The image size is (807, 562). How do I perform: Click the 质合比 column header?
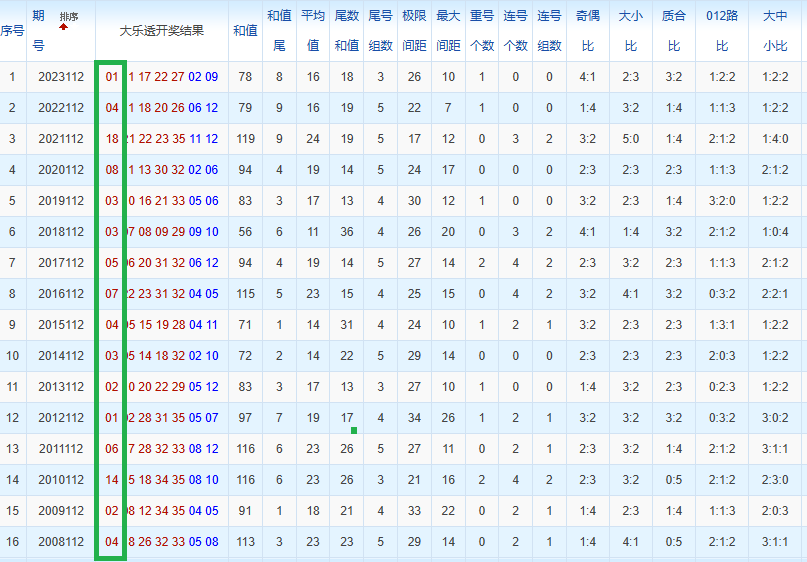674,30
